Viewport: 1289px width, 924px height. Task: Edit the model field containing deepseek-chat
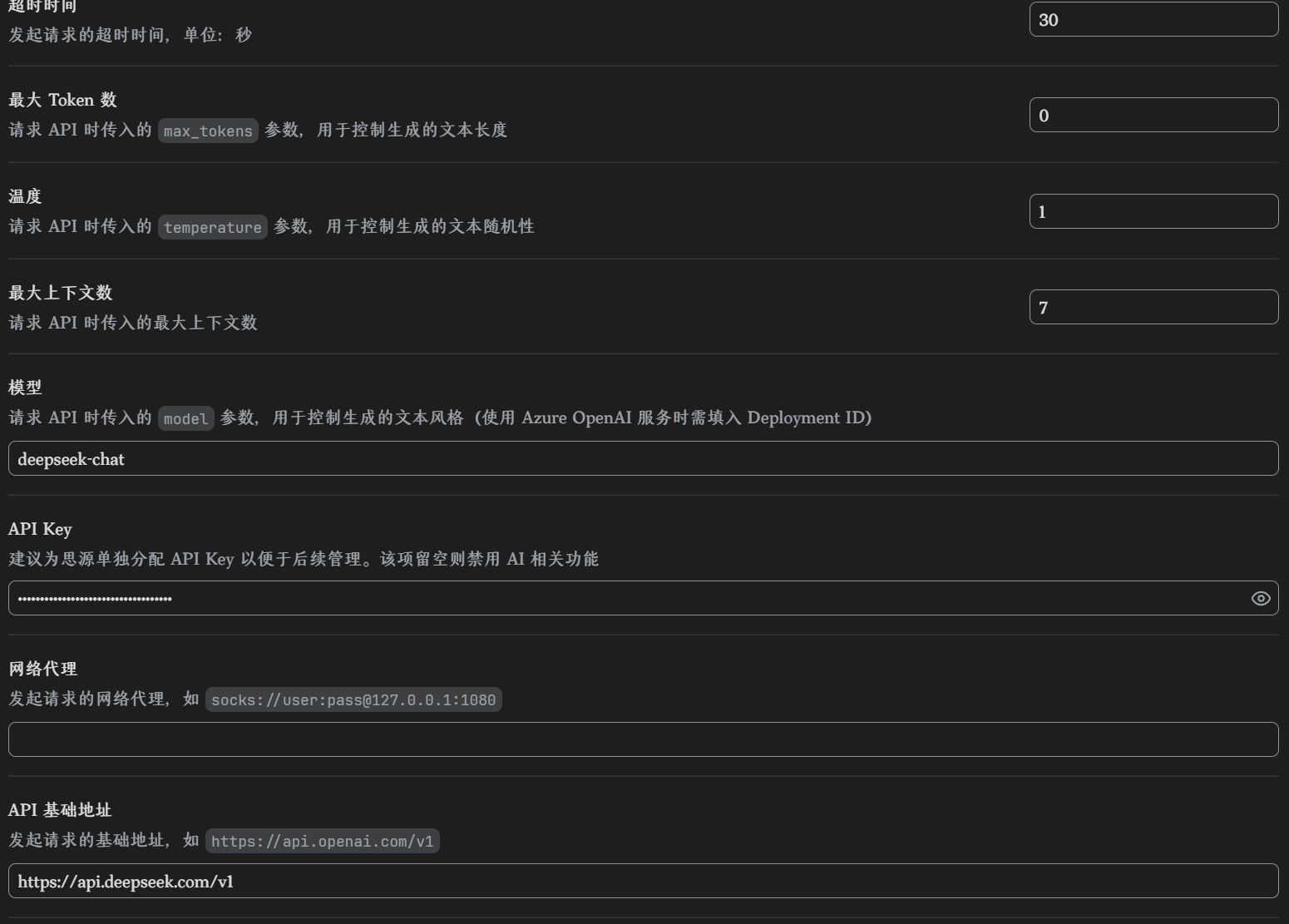[644, 458]
